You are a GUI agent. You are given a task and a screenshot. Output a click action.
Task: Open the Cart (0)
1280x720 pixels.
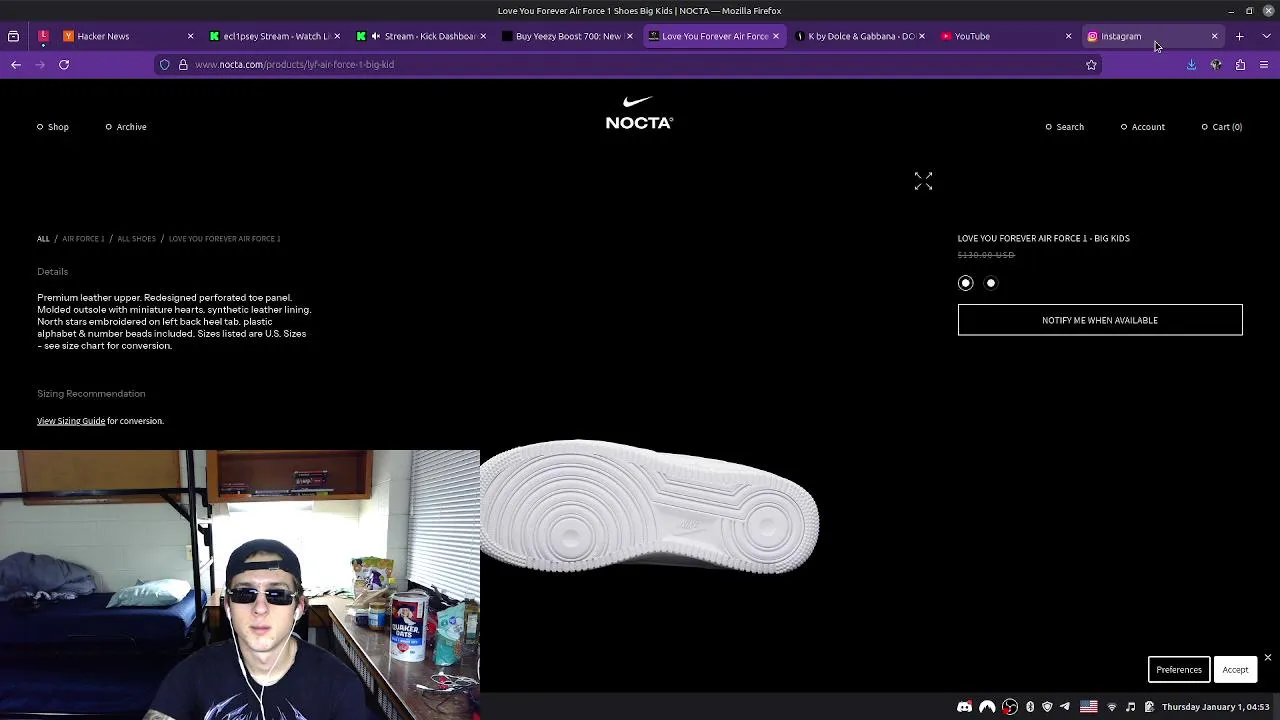pyautogui.click(x=1222, y=127)
